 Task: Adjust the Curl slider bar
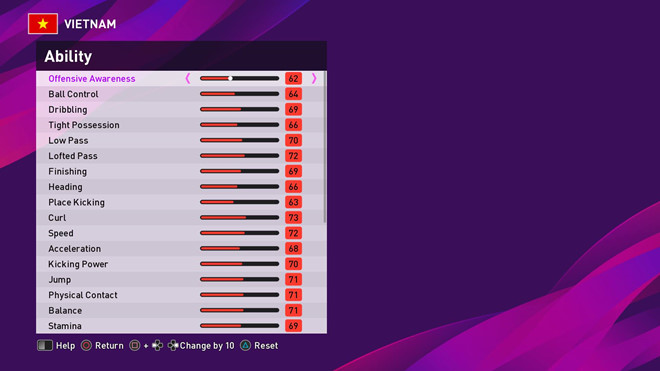tap(240, 218)
